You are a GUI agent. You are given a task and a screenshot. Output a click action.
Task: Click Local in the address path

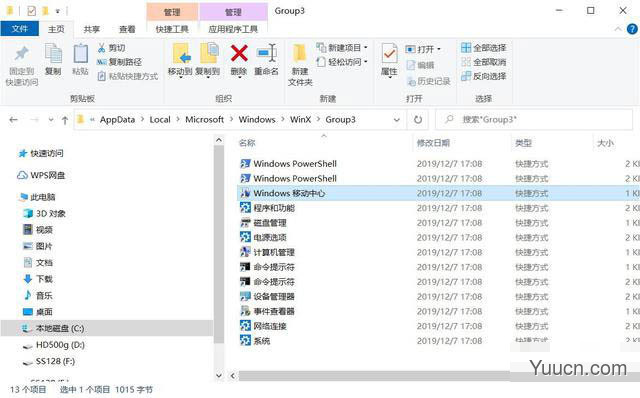pos(160,120)
